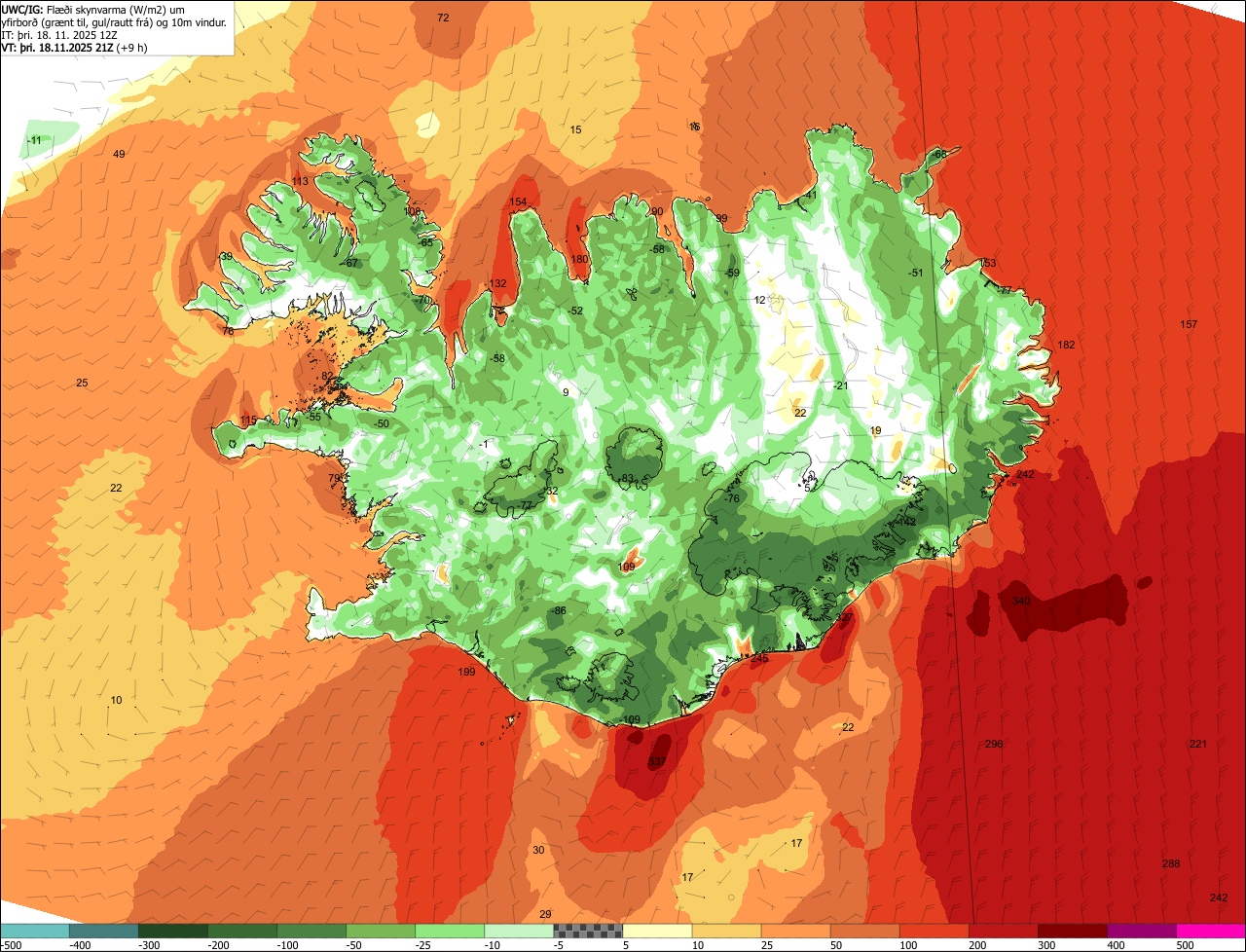Click the 337 value south of Iceland
The width and height of the screenshot is (1246, 952).
coord(657,761)
